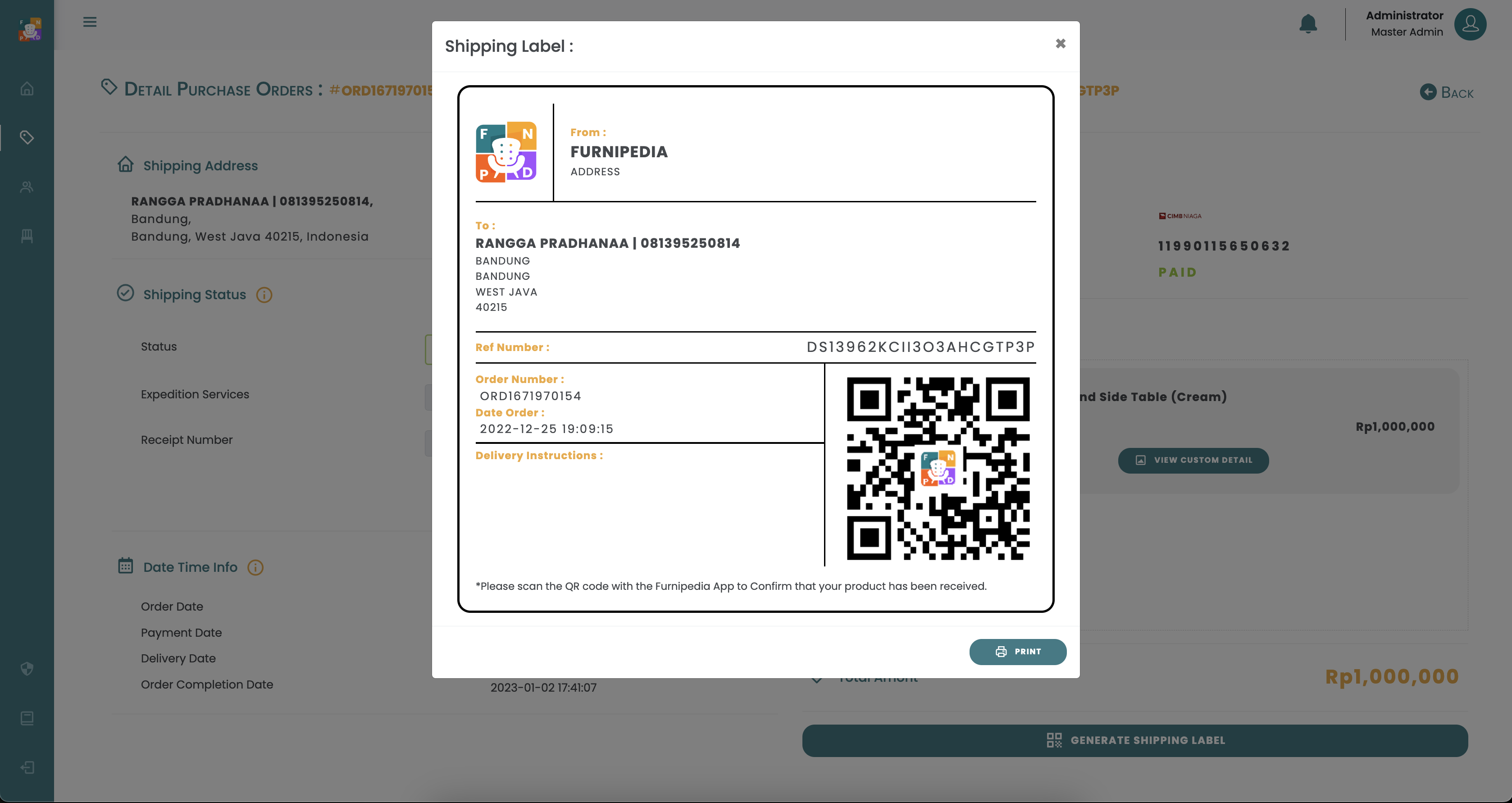The width and height of the screenshot is (1512, 803).
Task: Open the hamburger sidebar menu
Action: click(90, 23)
